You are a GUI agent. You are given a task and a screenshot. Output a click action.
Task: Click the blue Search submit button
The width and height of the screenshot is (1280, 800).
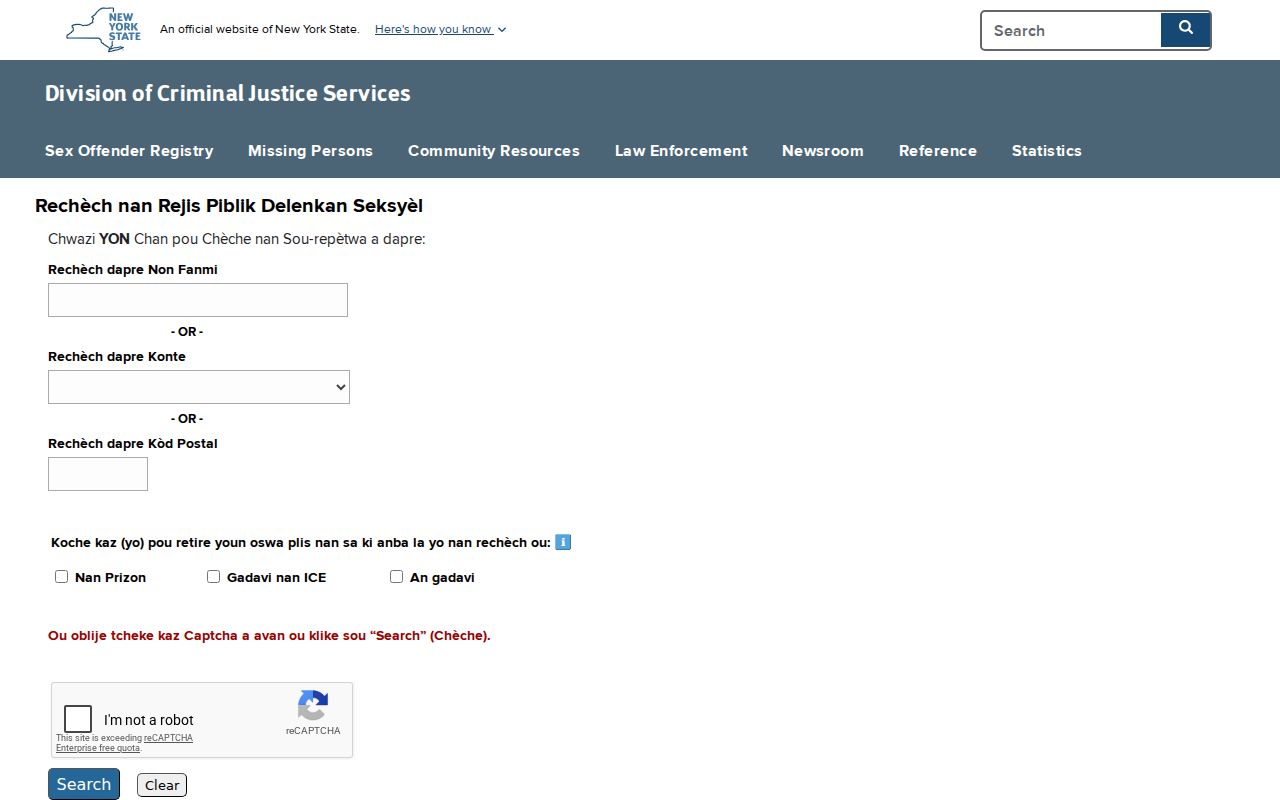click(x=84, y=784)
